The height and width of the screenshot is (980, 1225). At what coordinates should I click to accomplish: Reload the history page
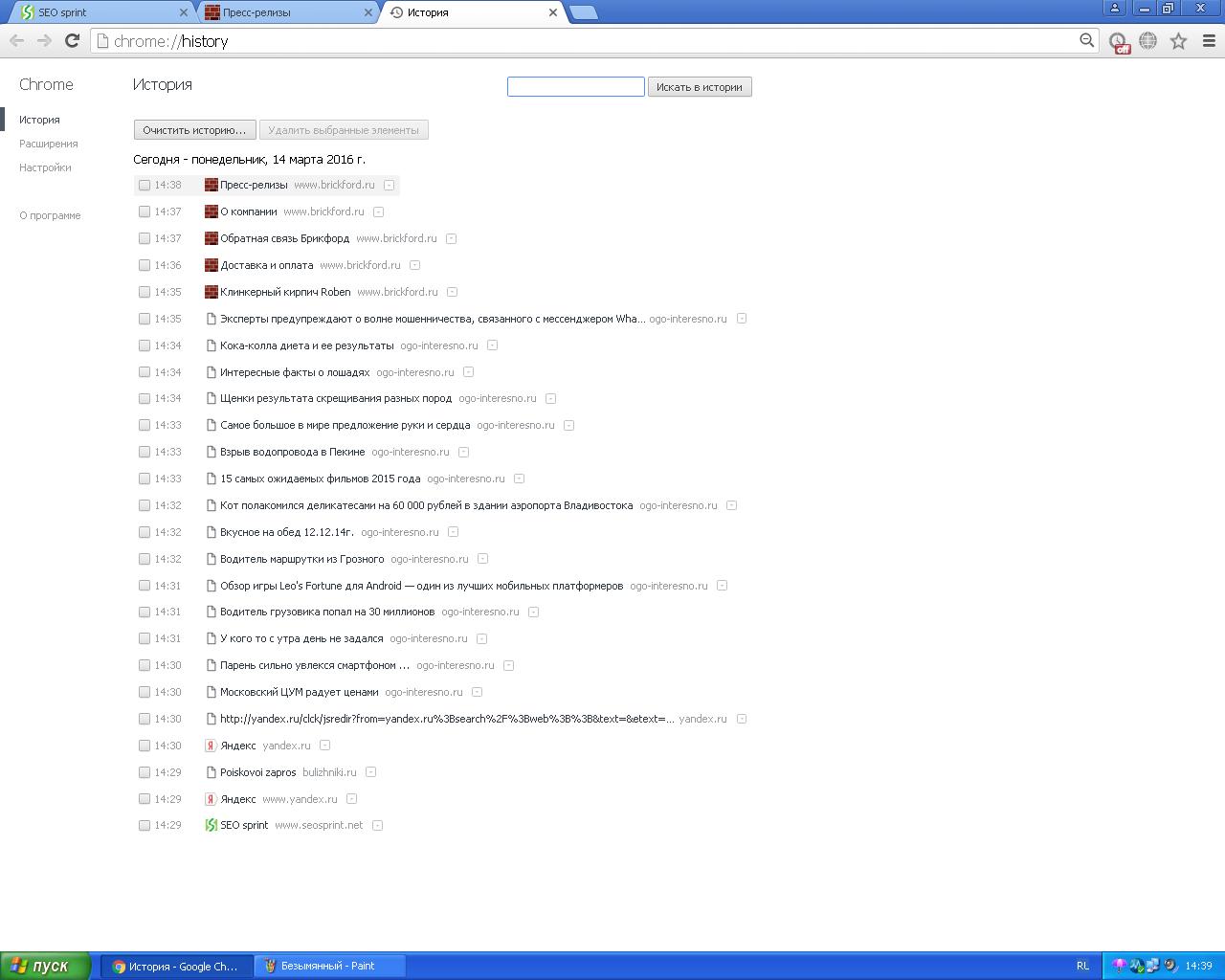(72, 40)
